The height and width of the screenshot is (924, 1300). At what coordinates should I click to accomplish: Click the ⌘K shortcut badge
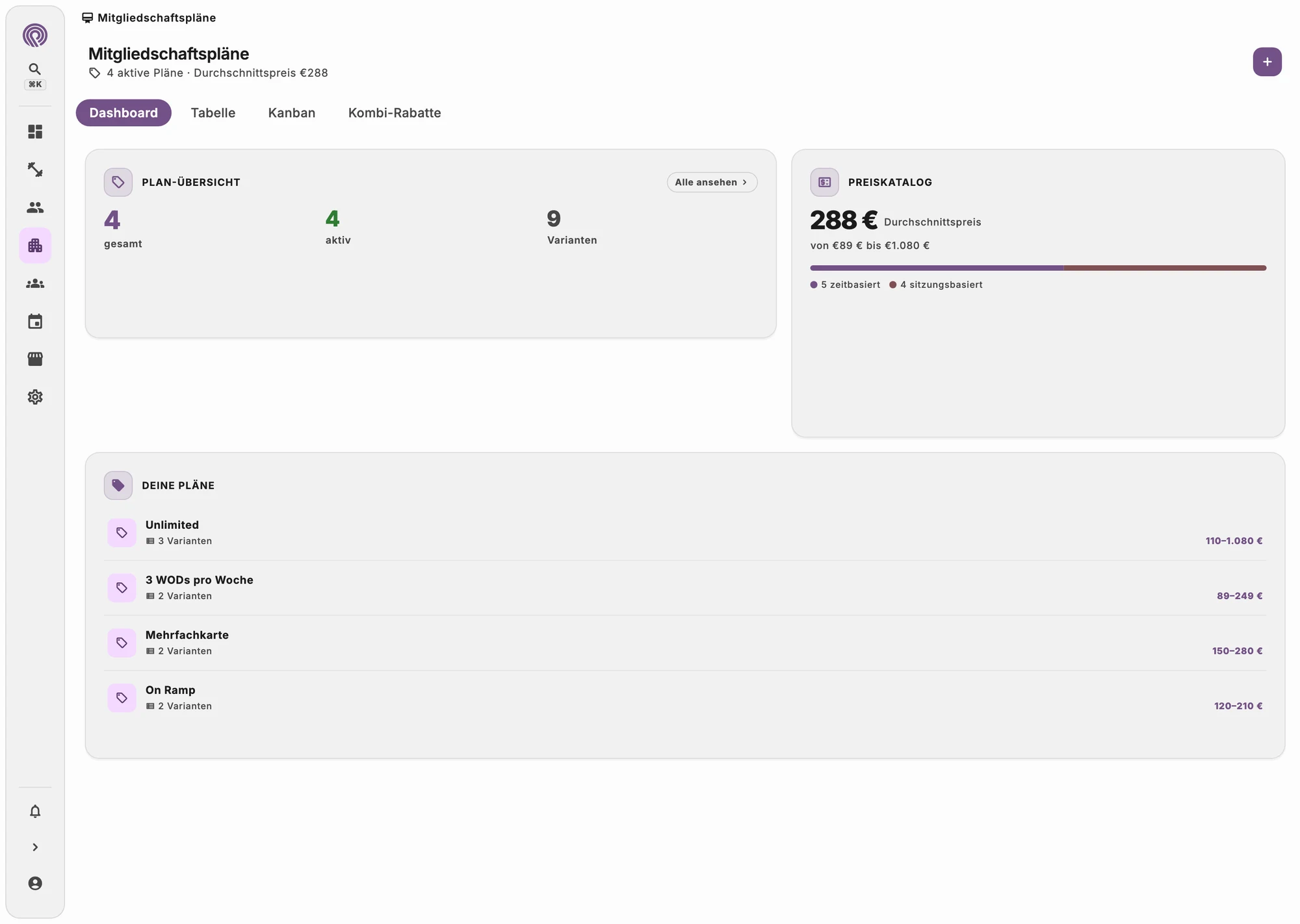(x=35, y=84)
